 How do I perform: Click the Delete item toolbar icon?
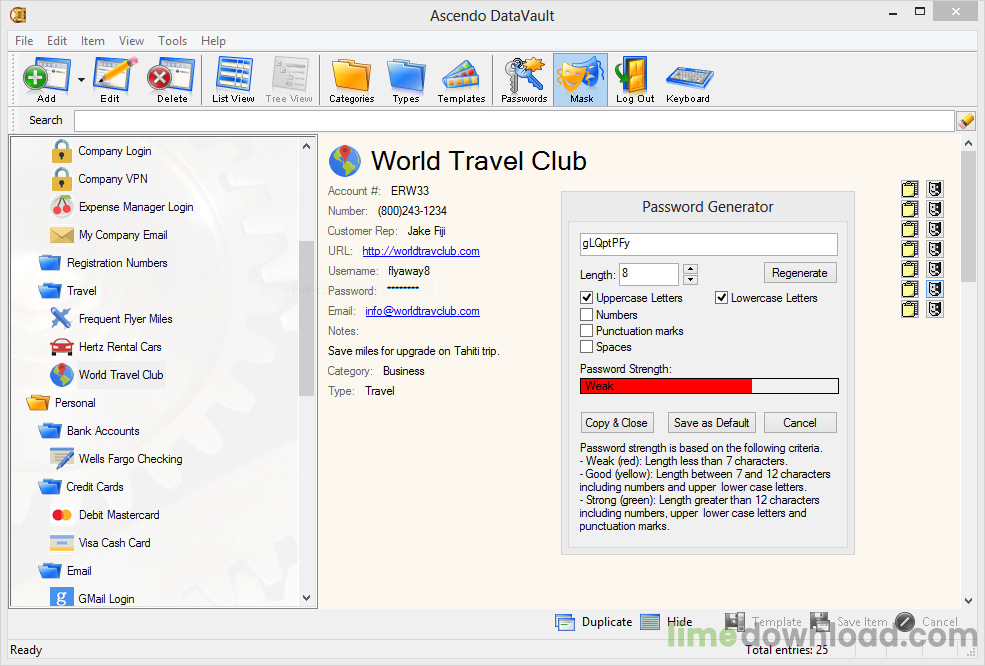(171, 80)
